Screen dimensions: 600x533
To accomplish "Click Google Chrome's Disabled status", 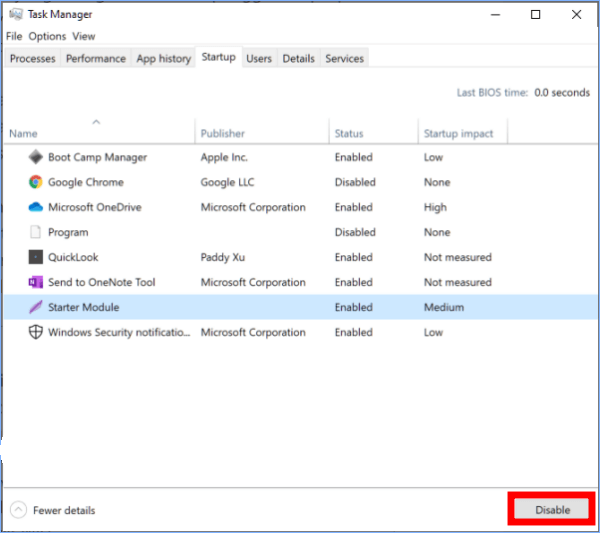I will click(x=355, y=182).
